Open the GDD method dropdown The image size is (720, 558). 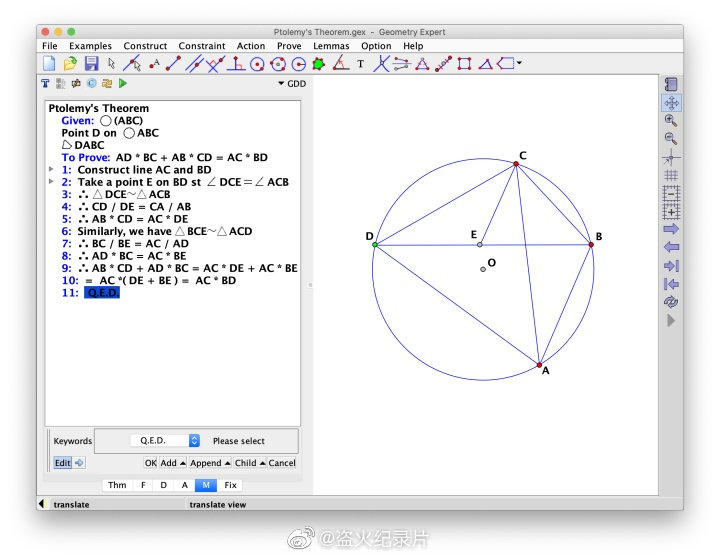pos(292,84)
